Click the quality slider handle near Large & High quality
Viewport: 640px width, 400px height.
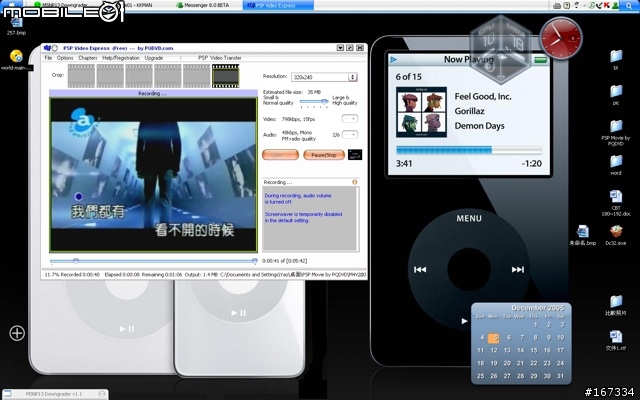click(324, 101)
